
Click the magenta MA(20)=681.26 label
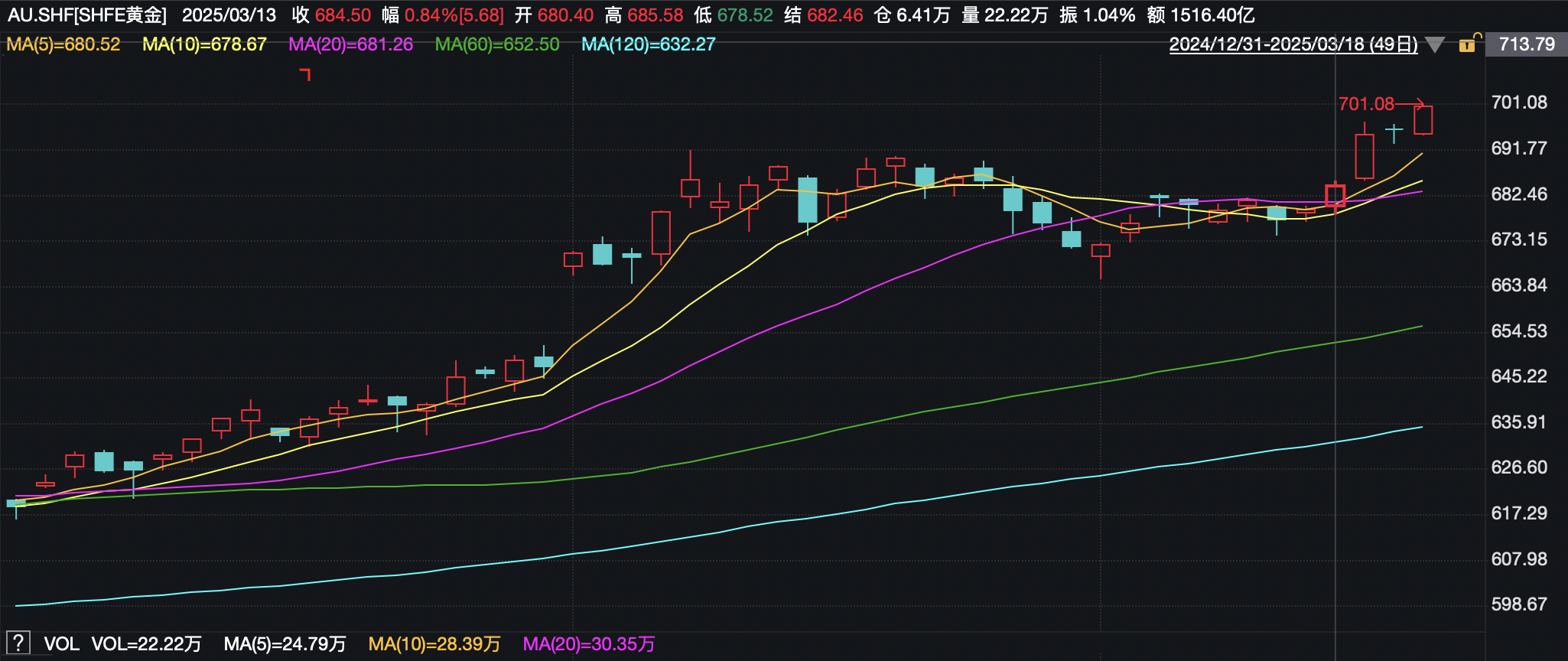(x=350, y=44)
